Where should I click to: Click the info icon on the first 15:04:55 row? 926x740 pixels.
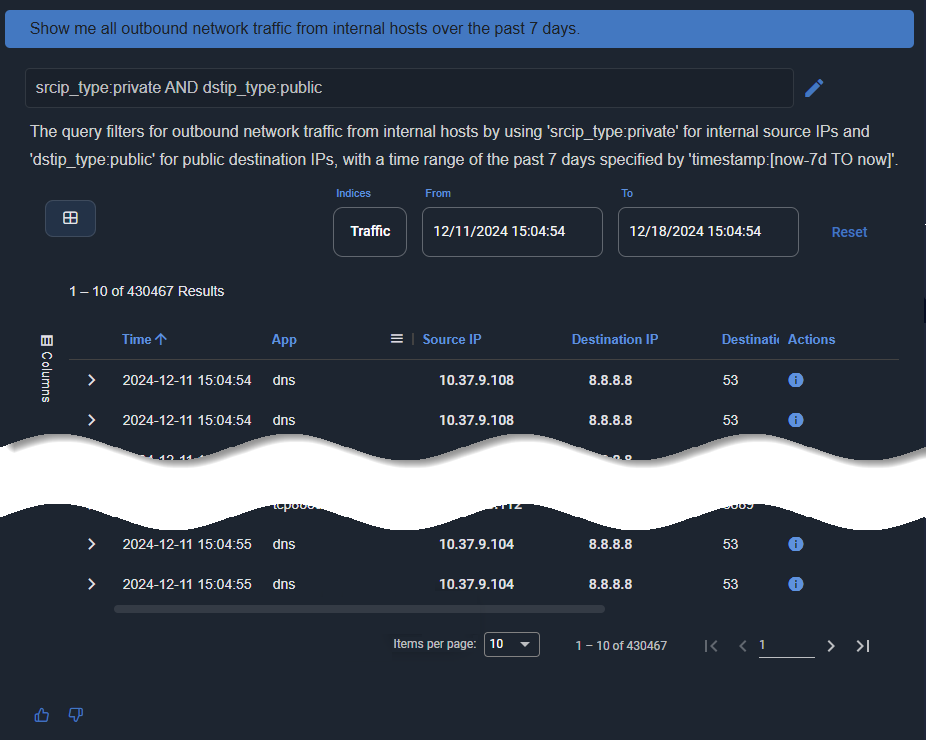(795, 544)
